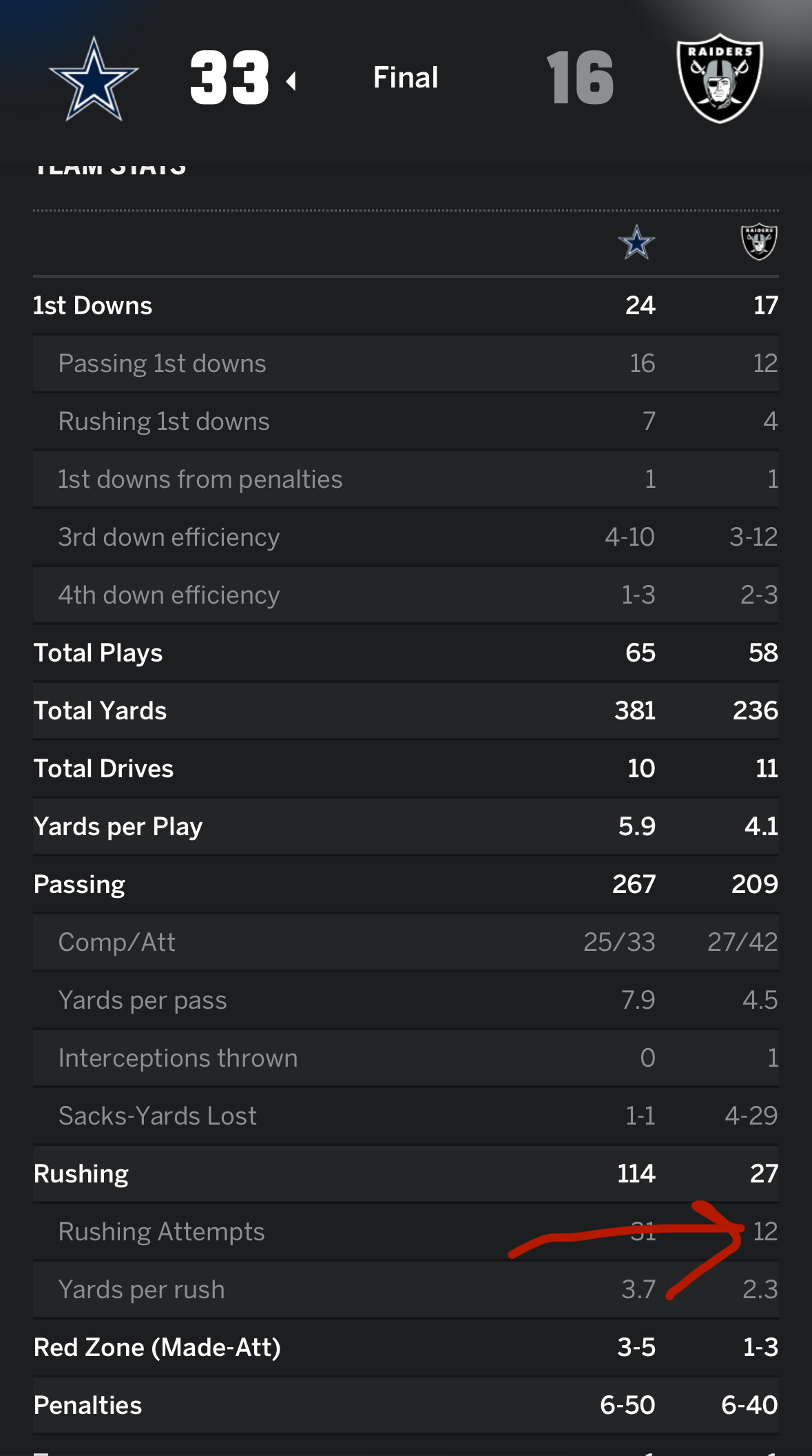Select the "Total Plays" row label
812x1456 pixels.
pyautogui.click(x=98, y=653)
